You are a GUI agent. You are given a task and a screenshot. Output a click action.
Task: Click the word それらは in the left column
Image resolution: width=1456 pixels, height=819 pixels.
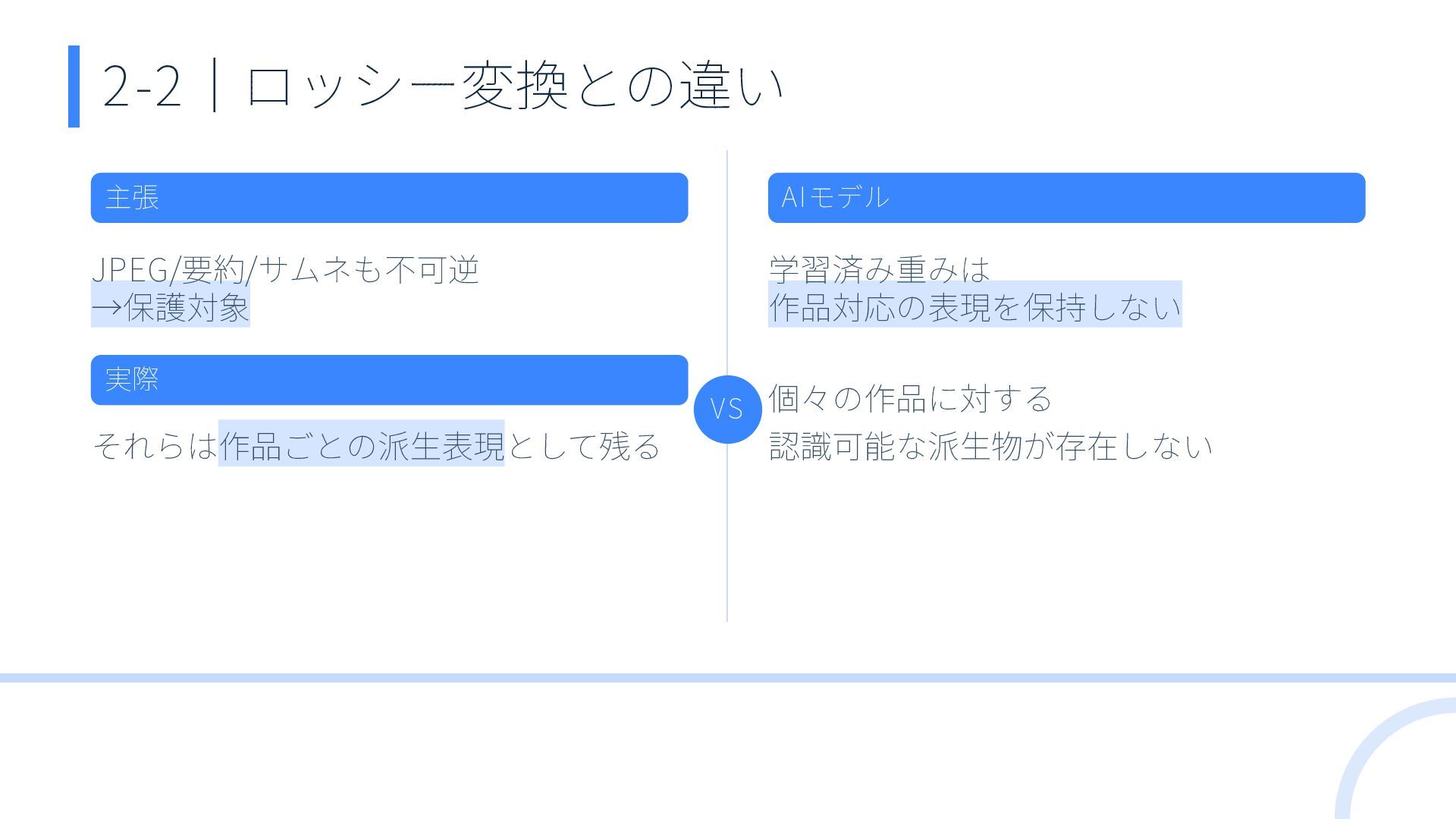(155, 445)
